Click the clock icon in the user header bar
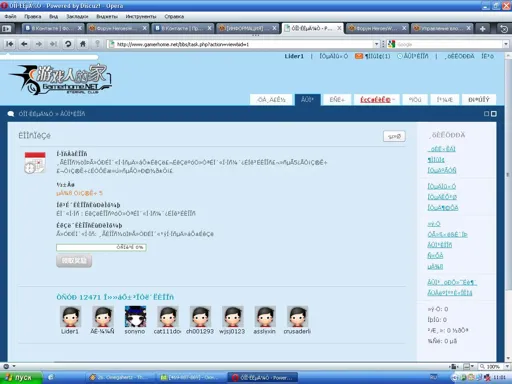Screen dimensions: 512x384 (400, 56)
